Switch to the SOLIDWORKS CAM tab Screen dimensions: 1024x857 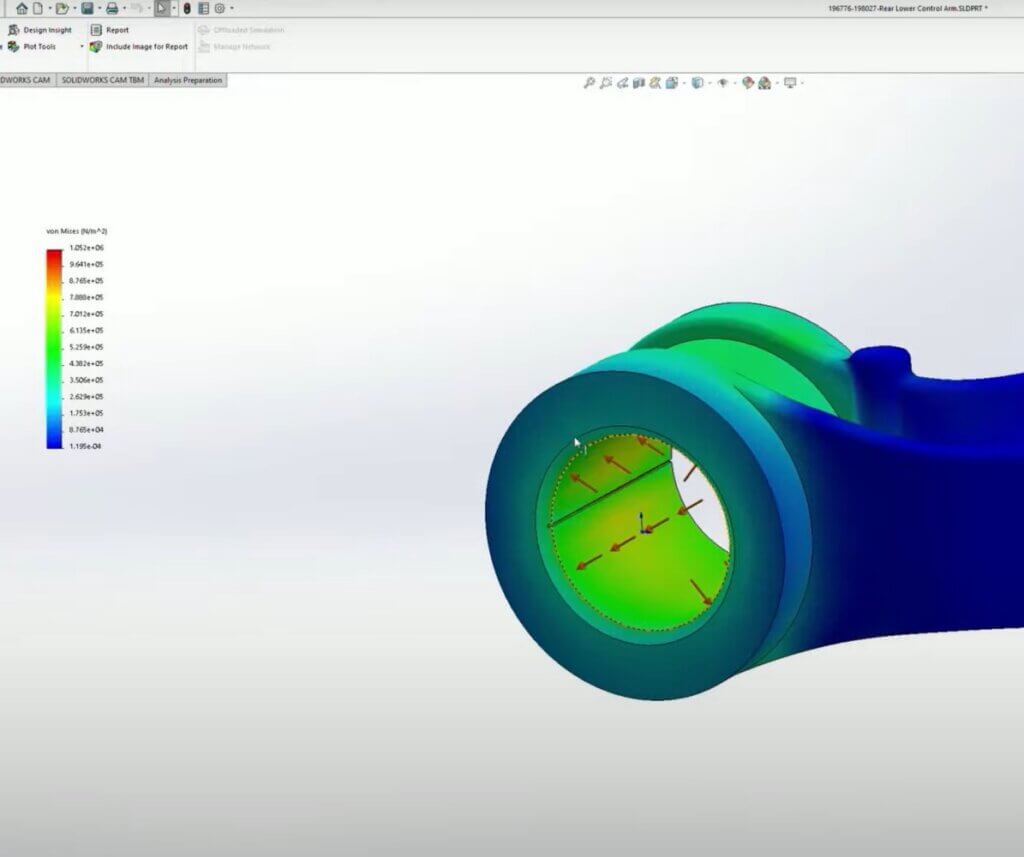27,80
